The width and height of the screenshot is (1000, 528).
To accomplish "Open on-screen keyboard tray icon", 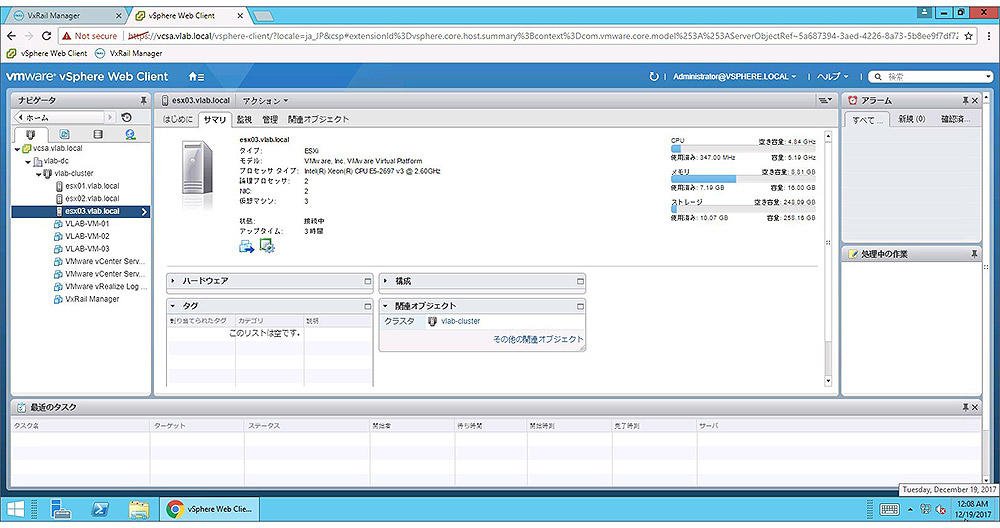I will coord(889,510).
